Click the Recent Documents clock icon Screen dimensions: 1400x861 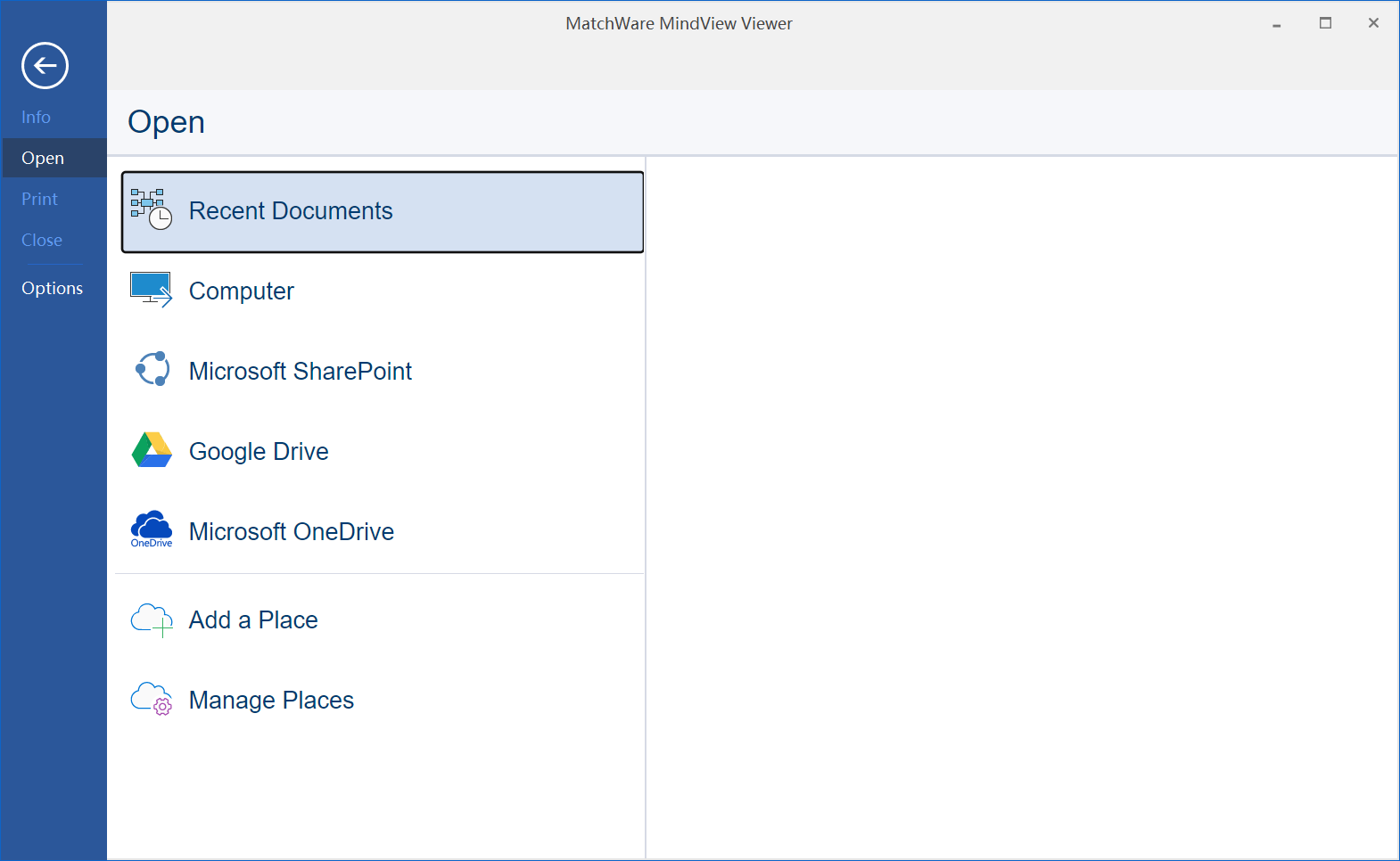click(151, 209)
